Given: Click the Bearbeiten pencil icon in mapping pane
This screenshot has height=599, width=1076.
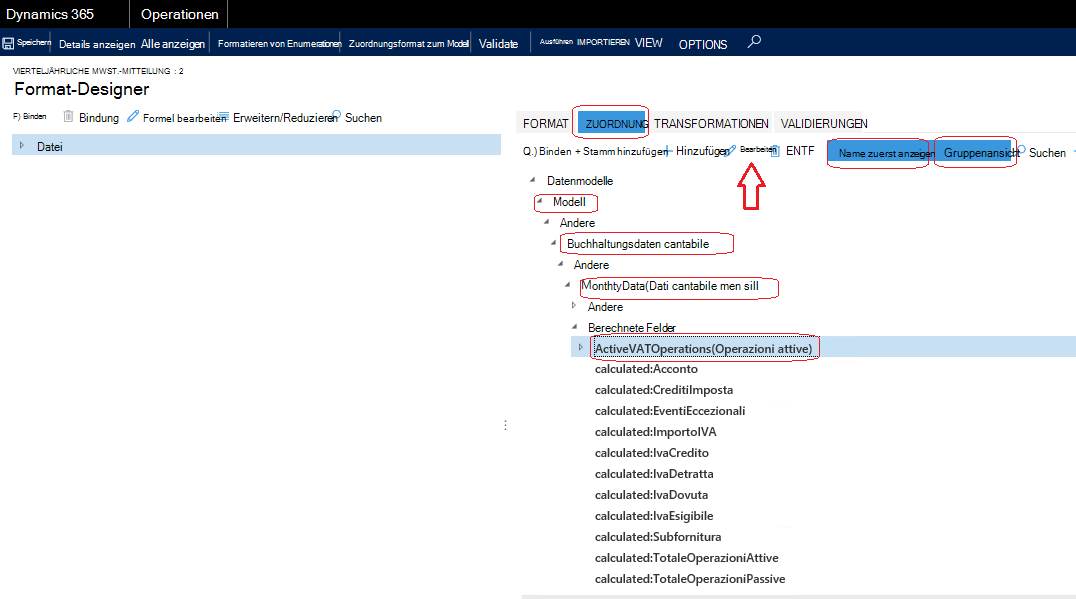Looking at the screenshot, I should pos(730,150).
